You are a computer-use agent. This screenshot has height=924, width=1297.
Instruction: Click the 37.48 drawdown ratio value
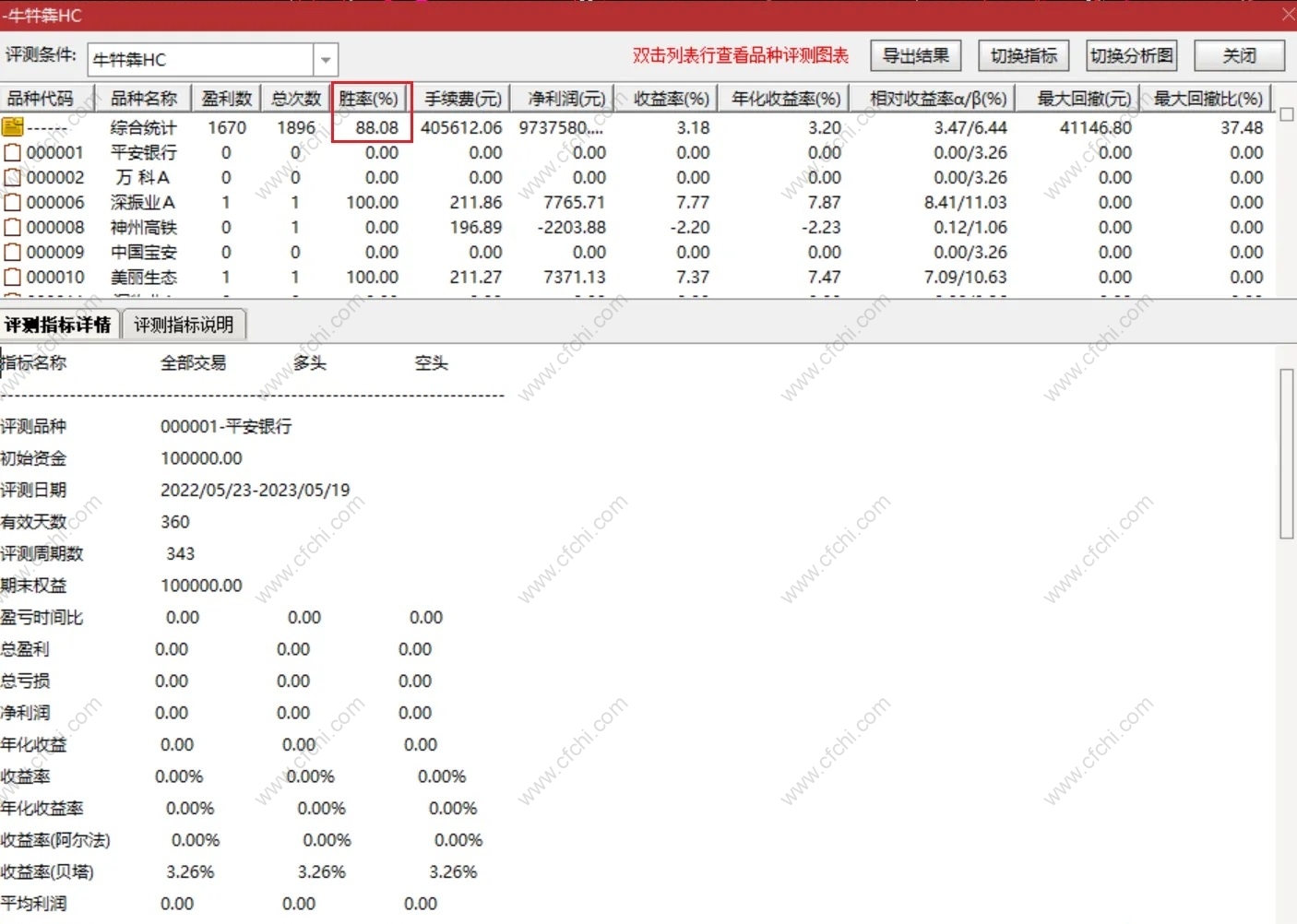[x=1242, y=127]
